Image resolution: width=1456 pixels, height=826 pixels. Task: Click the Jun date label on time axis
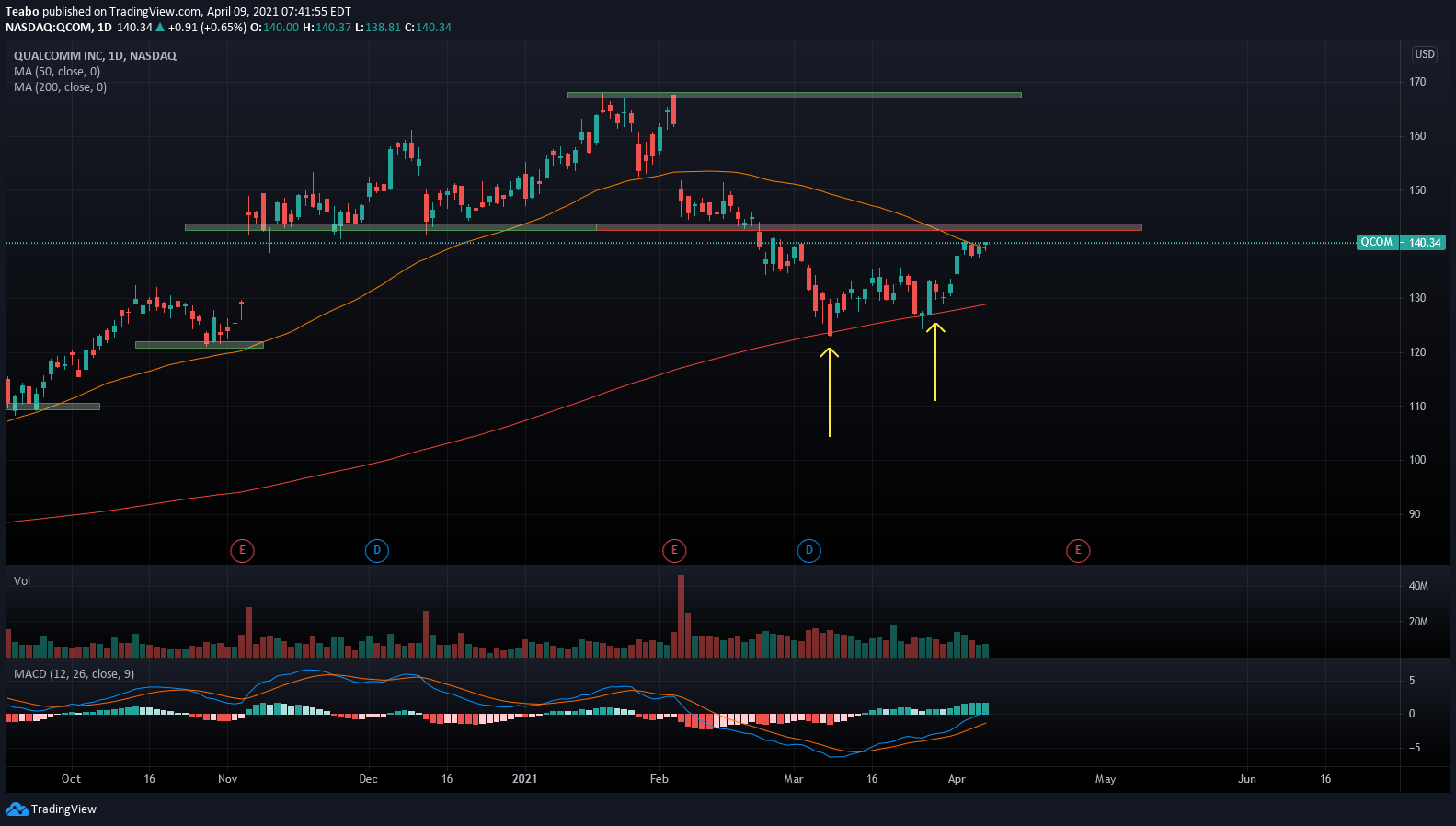click(1247, 779)
